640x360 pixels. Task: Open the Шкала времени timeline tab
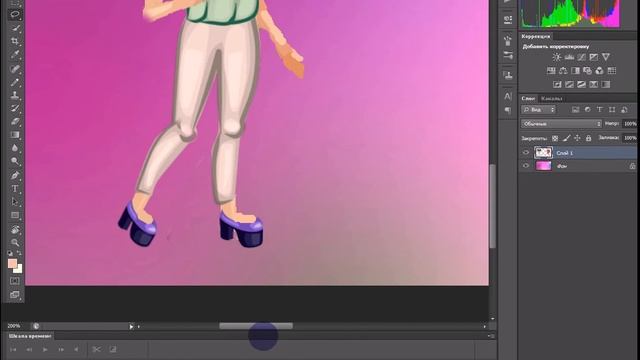tap(30, 336)
